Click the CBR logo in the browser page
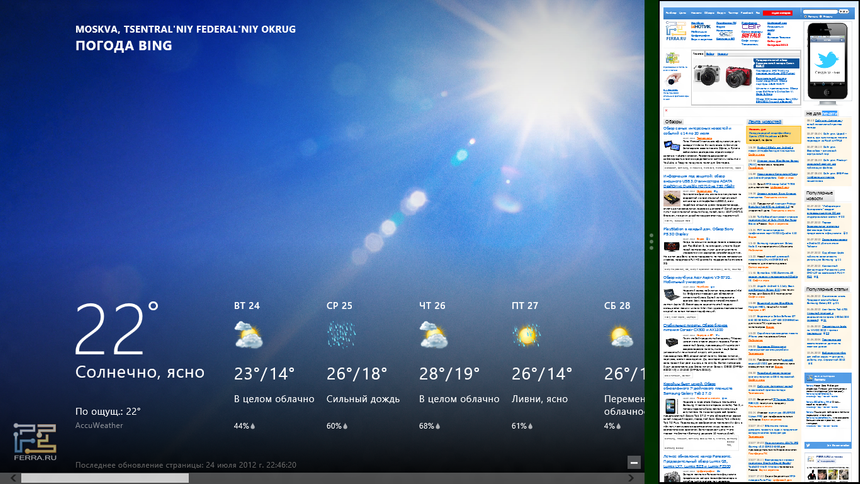Image resolution: width=860 pixels, height=484 pixels. [751, 26]
